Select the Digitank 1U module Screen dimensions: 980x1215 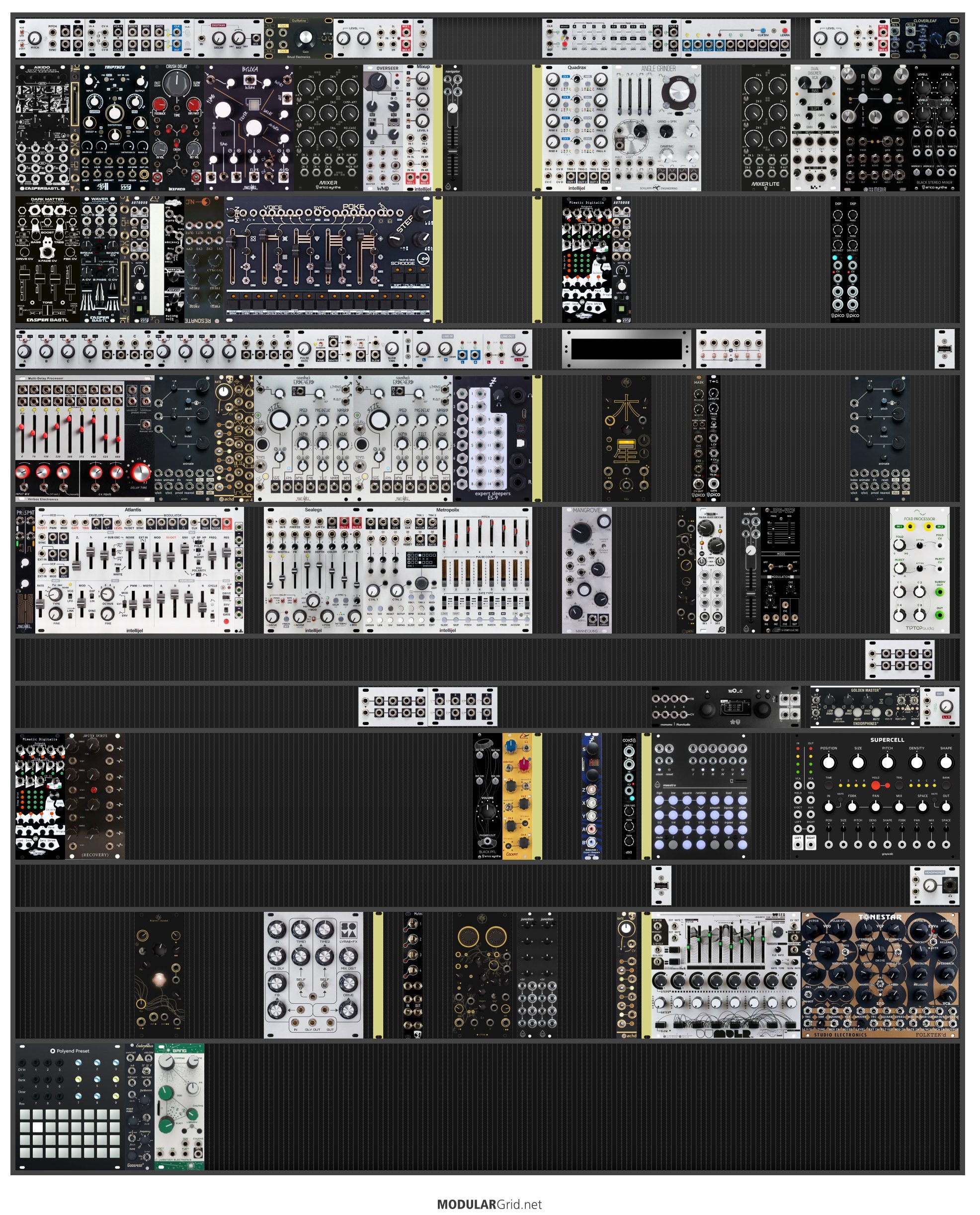coord(229,38)
